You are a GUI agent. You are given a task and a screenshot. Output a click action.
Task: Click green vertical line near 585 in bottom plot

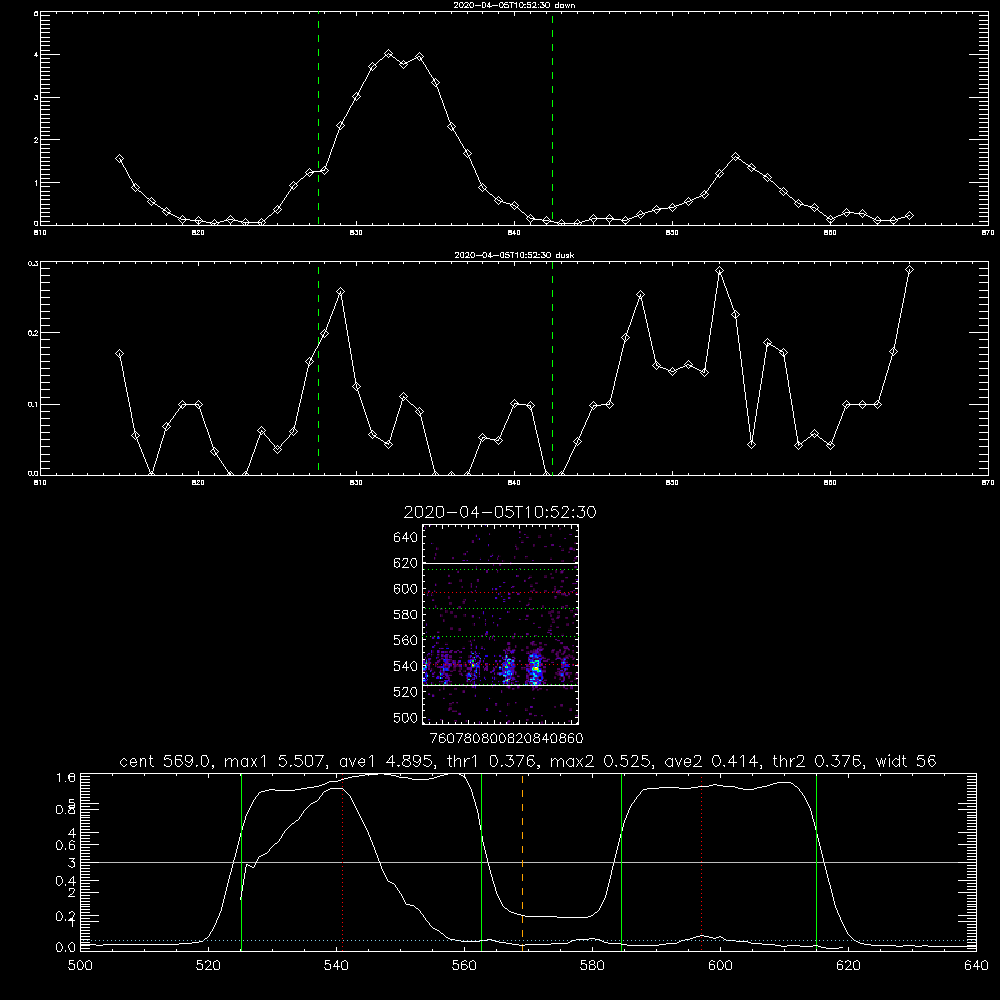[x=621, y=861]
